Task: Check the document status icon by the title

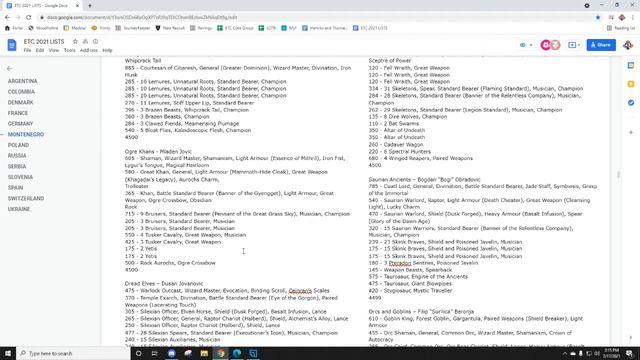Action: 96,41
